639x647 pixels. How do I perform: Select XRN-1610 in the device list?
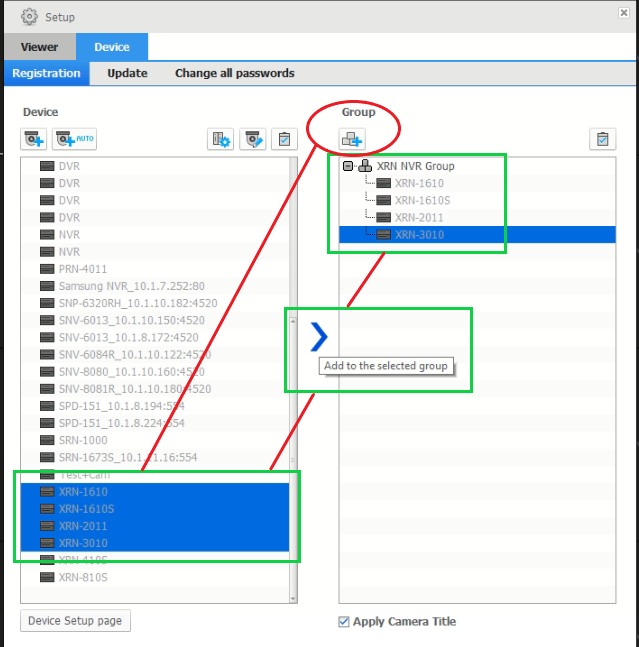(x=155, y=492)
